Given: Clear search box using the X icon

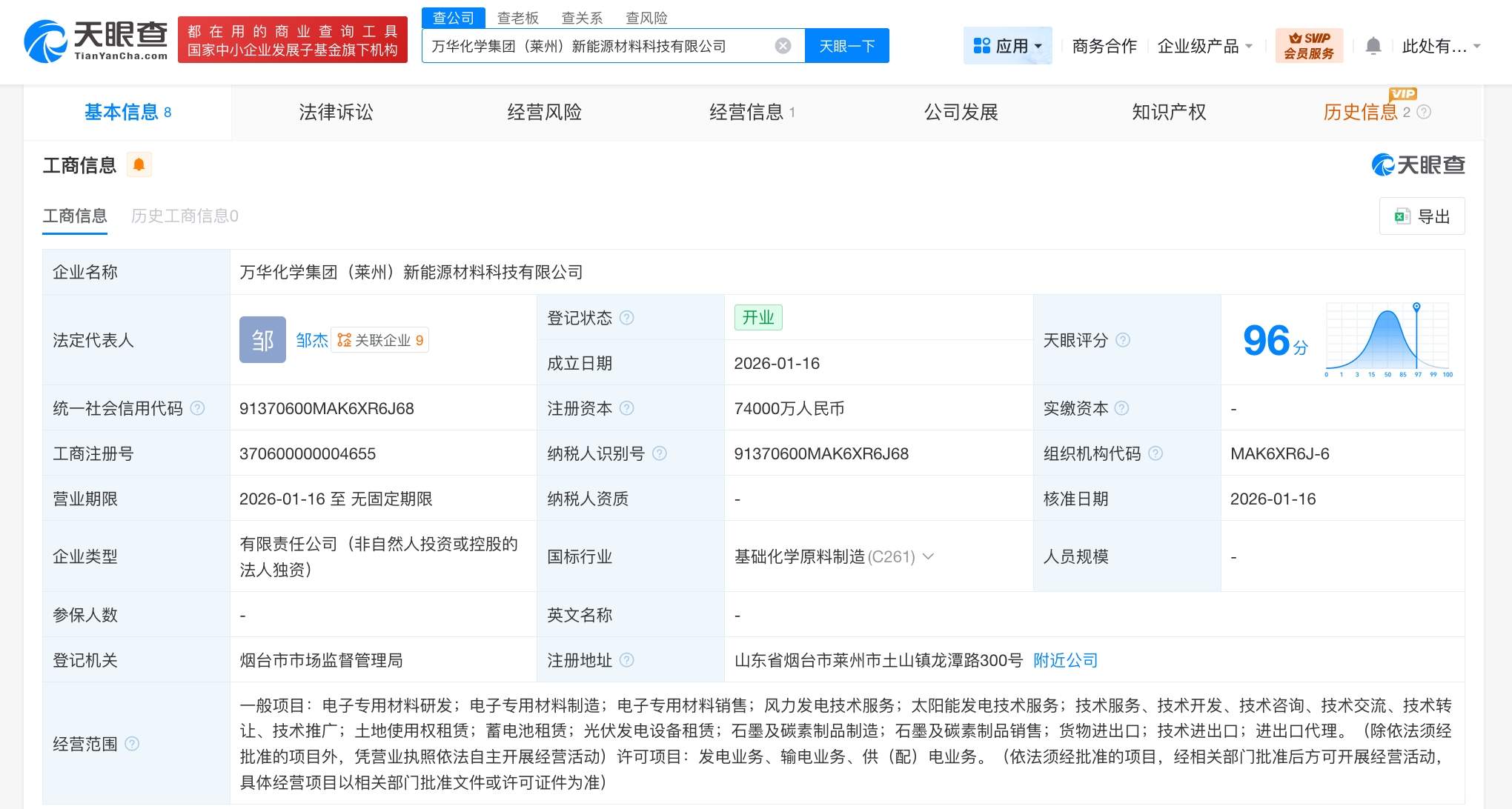Looking at the screenshot, I should click(x=783, y=45).
